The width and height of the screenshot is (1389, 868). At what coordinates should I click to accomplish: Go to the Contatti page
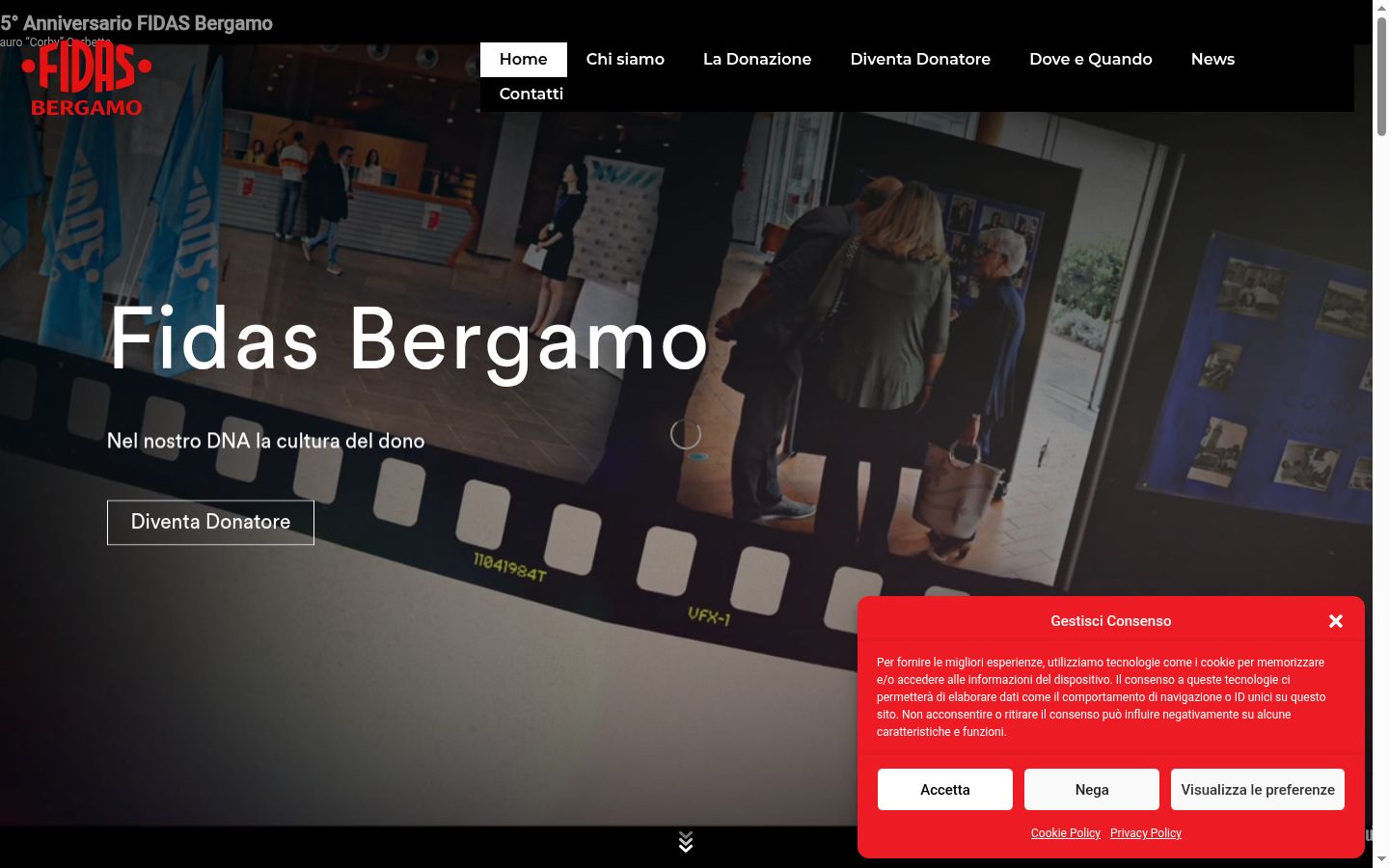pos(531,94)
